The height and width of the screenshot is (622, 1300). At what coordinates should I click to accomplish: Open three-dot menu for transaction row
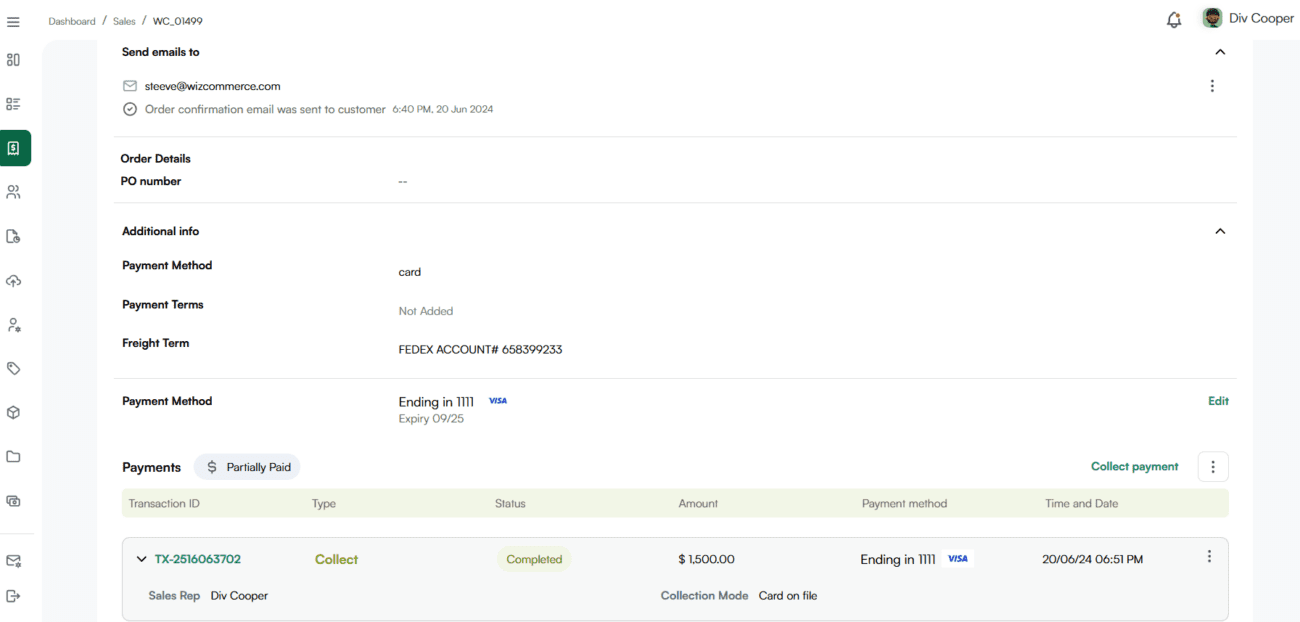(x=1209, y=557)
